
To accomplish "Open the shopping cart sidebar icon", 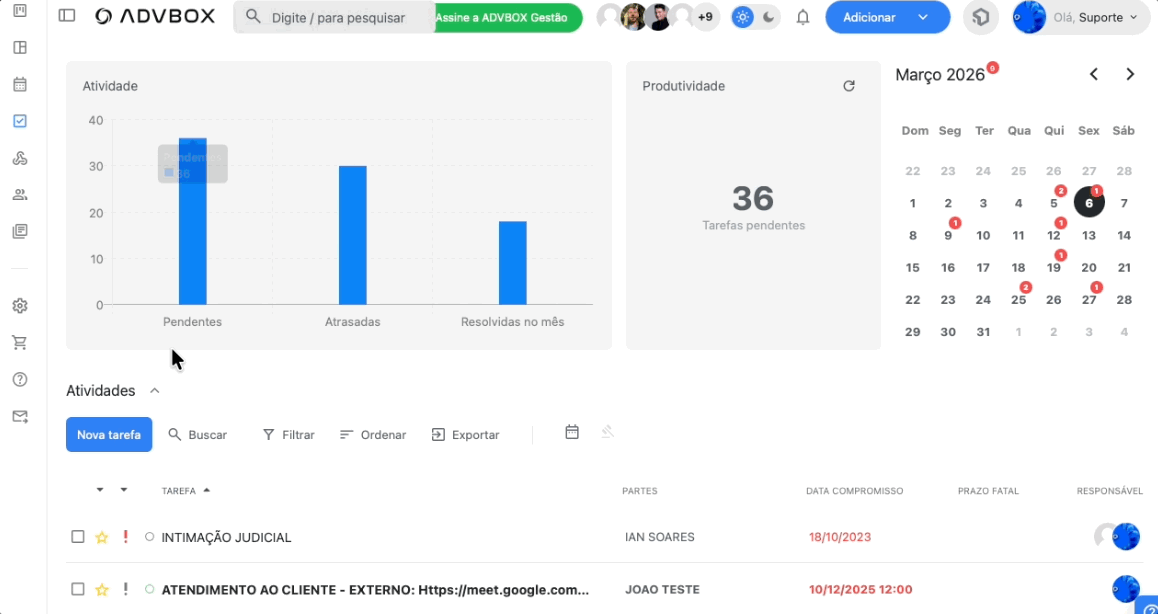I will [x=20, y=343].
